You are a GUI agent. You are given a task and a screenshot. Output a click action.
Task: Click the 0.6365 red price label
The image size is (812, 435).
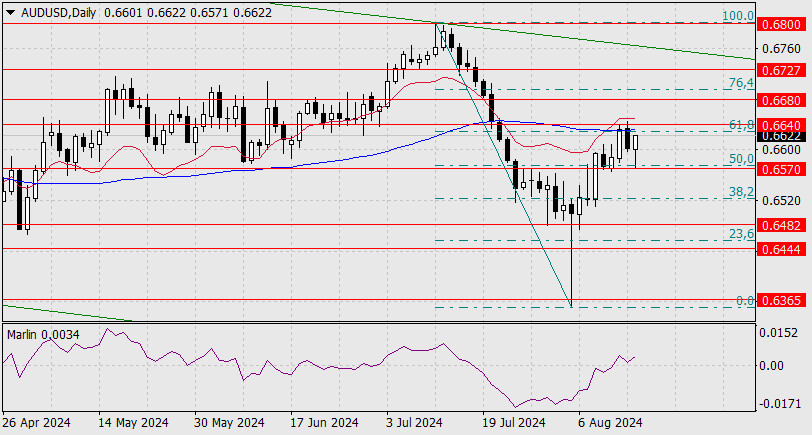click(x=782, y=300)
